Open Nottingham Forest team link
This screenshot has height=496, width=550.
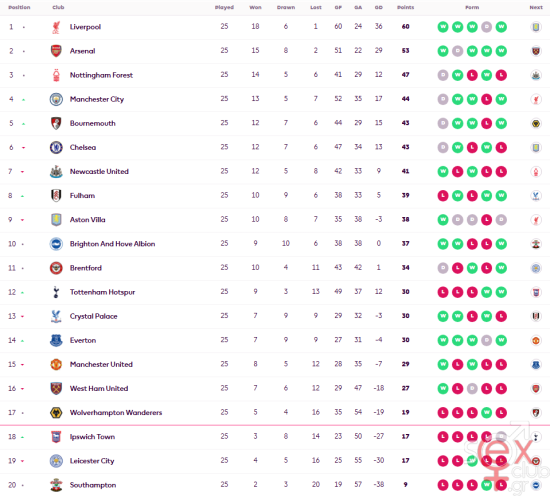tap(101, 75)
